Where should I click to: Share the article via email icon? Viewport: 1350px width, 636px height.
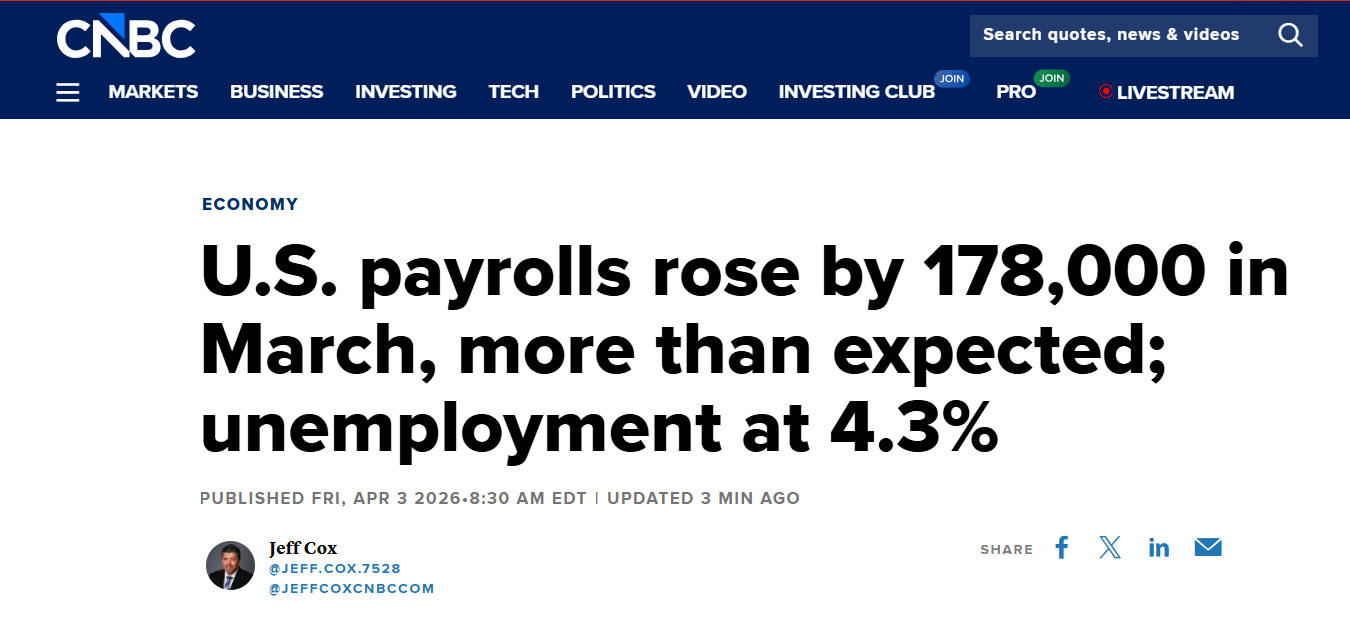pos(1208,548)
